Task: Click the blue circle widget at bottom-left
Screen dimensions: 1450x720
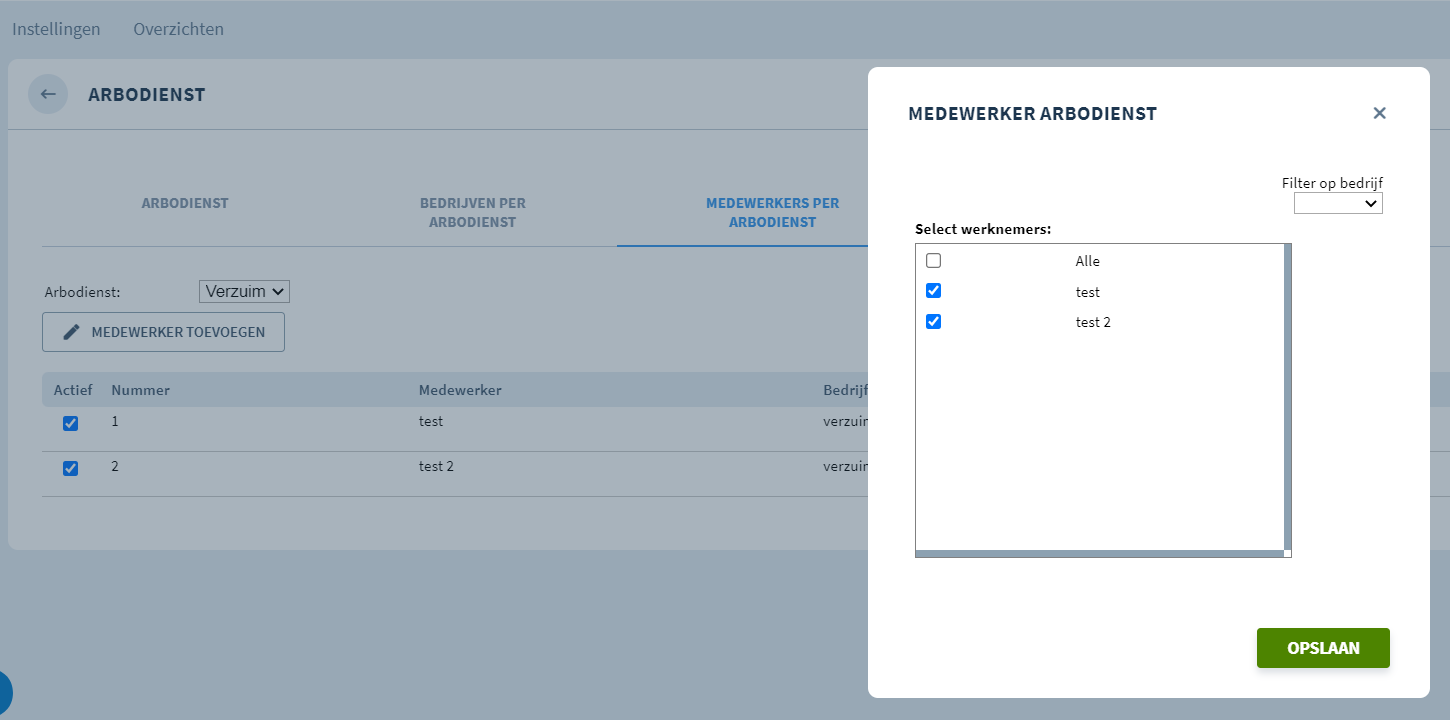Action: pyautogui.click(x=3, y=692)
